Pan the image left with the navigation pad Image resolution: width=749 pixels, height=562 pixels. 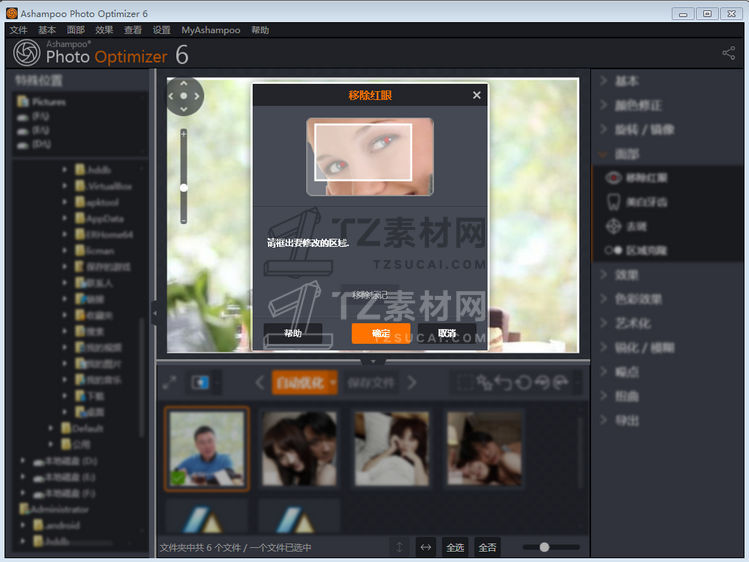coord(171,96)
